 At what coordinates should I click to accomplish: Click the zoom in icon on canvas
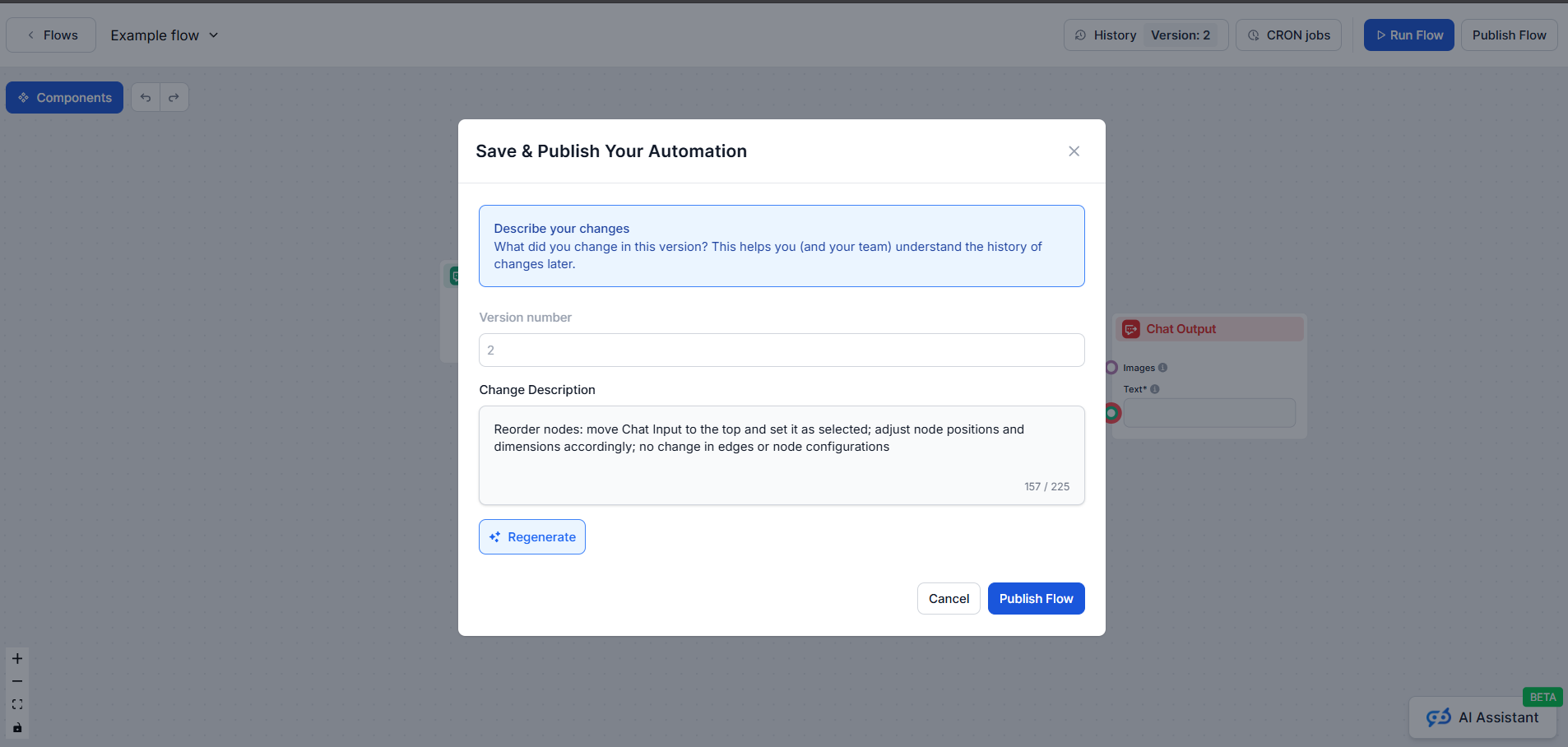[16, 658]
